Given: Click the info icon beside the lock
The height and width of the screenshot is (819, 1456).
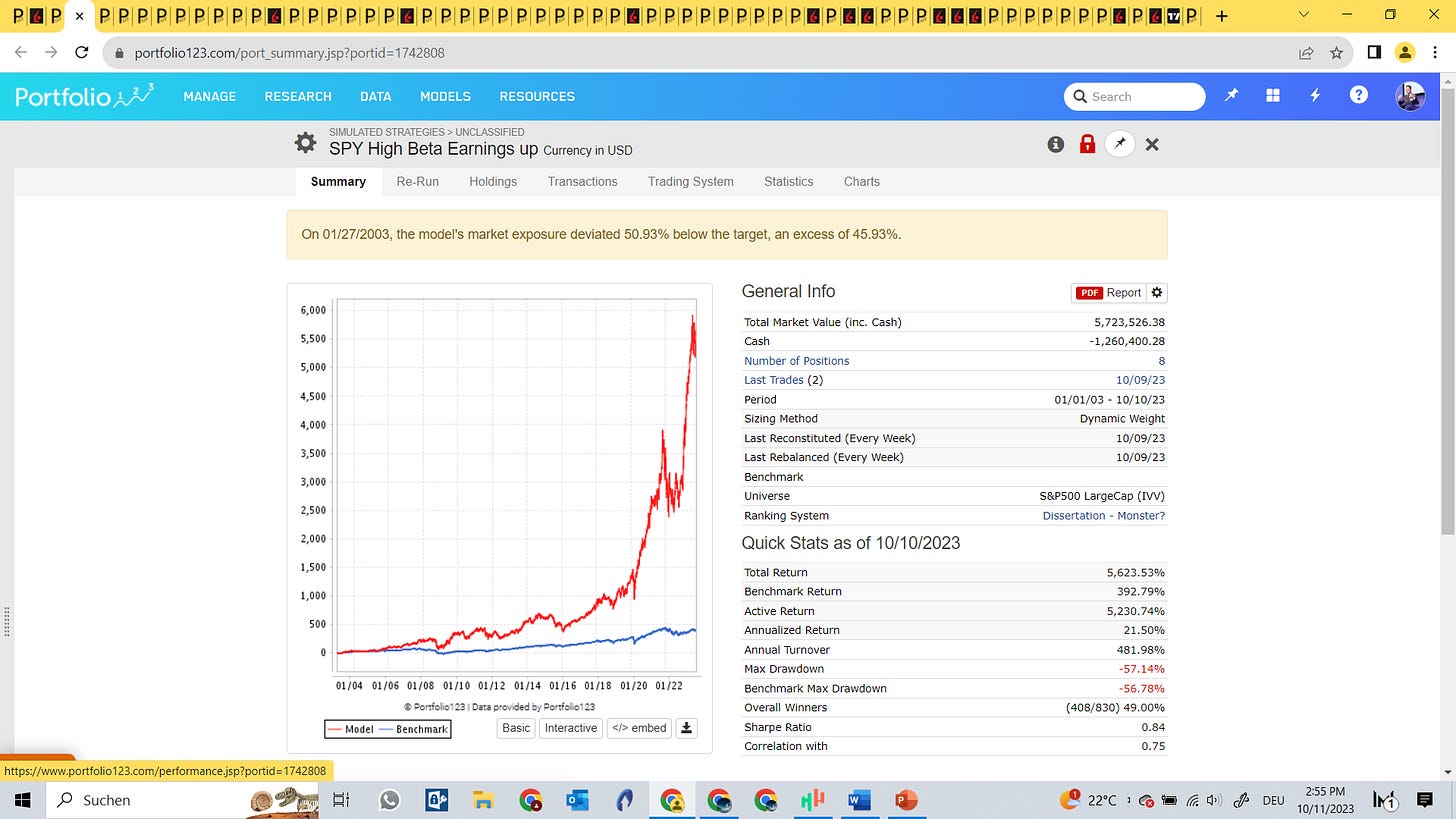Looking at the screenshot, I should click(x=1055, y=144).
